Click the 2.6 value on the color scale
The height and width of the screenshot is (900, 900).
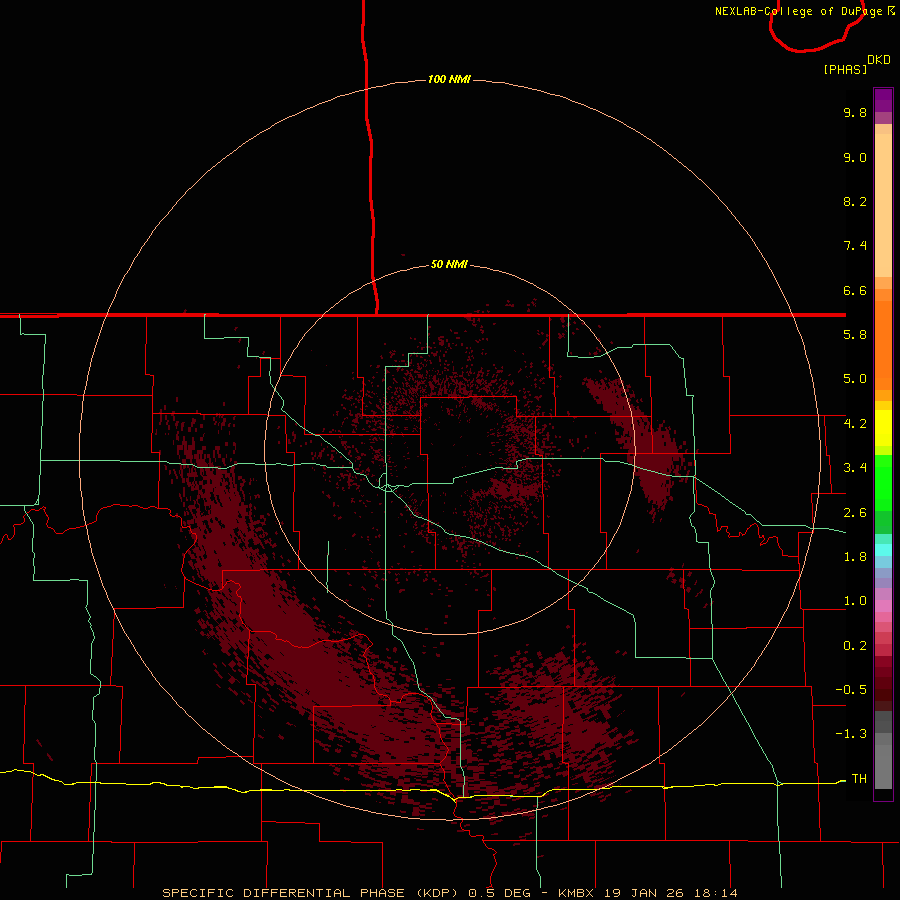855,513
